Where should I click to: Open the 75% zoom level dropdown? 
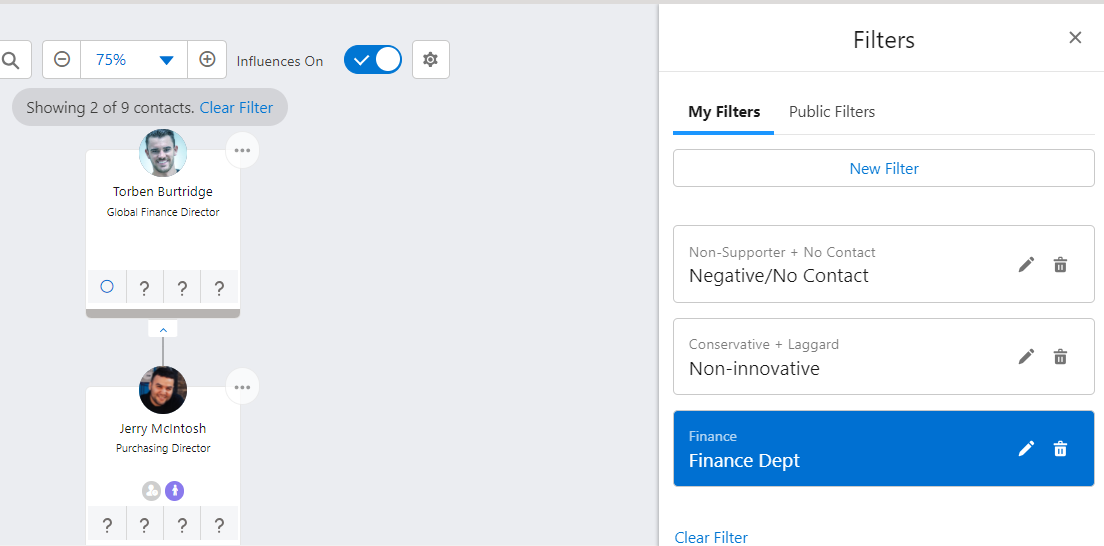click(134, 60)
